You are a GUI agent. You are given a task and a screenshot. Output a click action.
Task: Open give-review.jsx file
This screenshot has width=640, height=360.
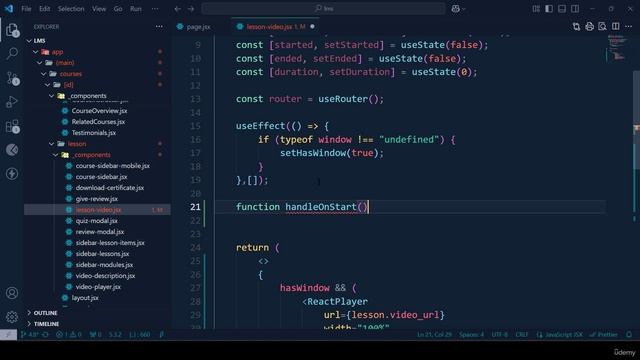pyautogui.click(x=96, y=199)
